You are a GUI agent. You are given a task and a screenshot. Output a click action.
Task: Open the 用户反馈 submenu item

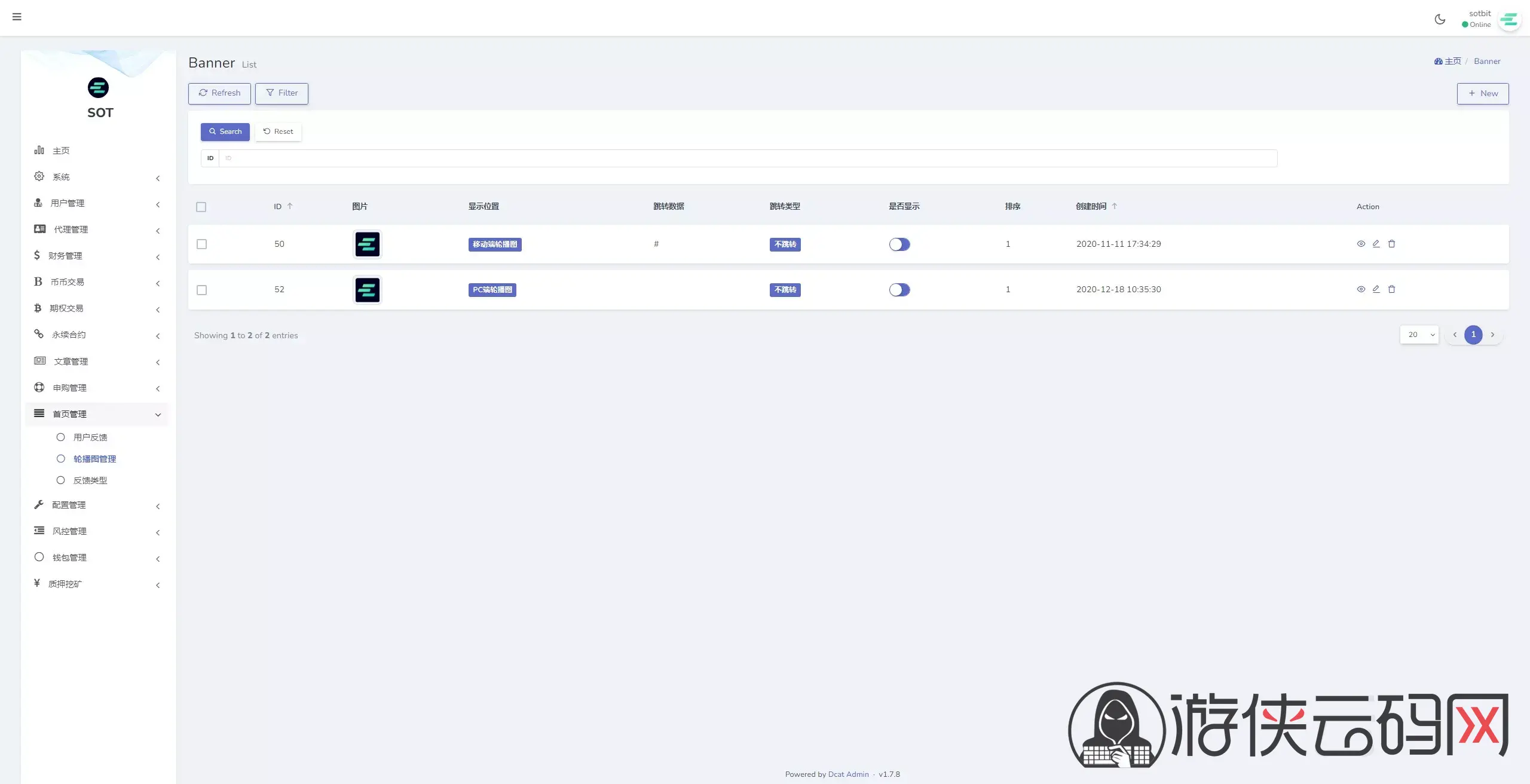90,437
